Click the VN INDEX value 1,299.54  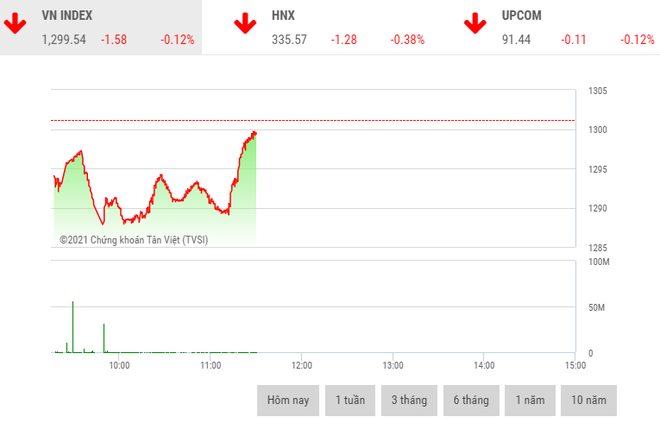click(64, 40)
